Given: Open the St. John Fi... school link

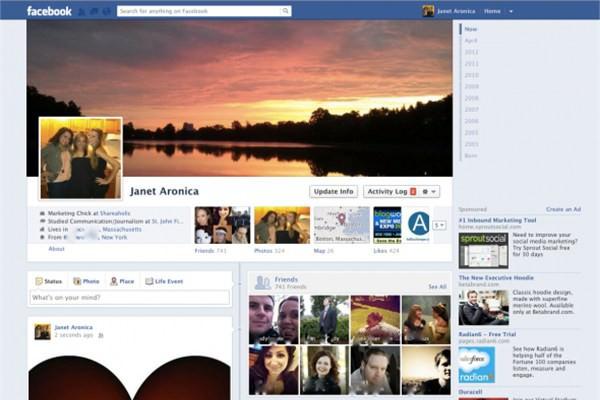Looking at the screenshot, I should pos(167,221).
